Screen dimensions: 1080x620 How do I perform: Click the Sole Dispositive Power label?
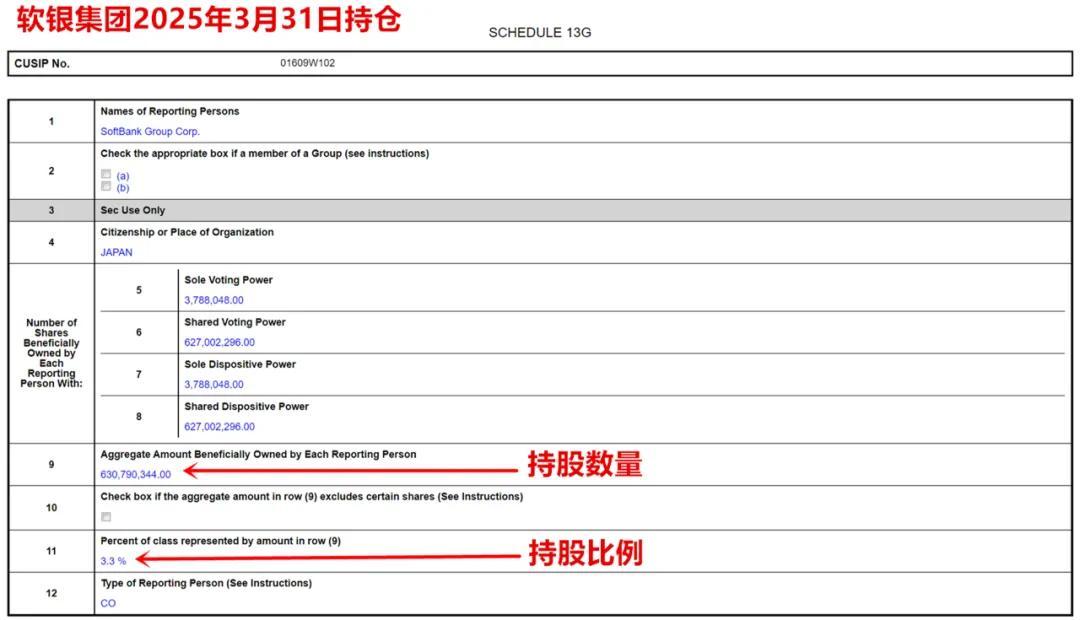tap(240, 364)
